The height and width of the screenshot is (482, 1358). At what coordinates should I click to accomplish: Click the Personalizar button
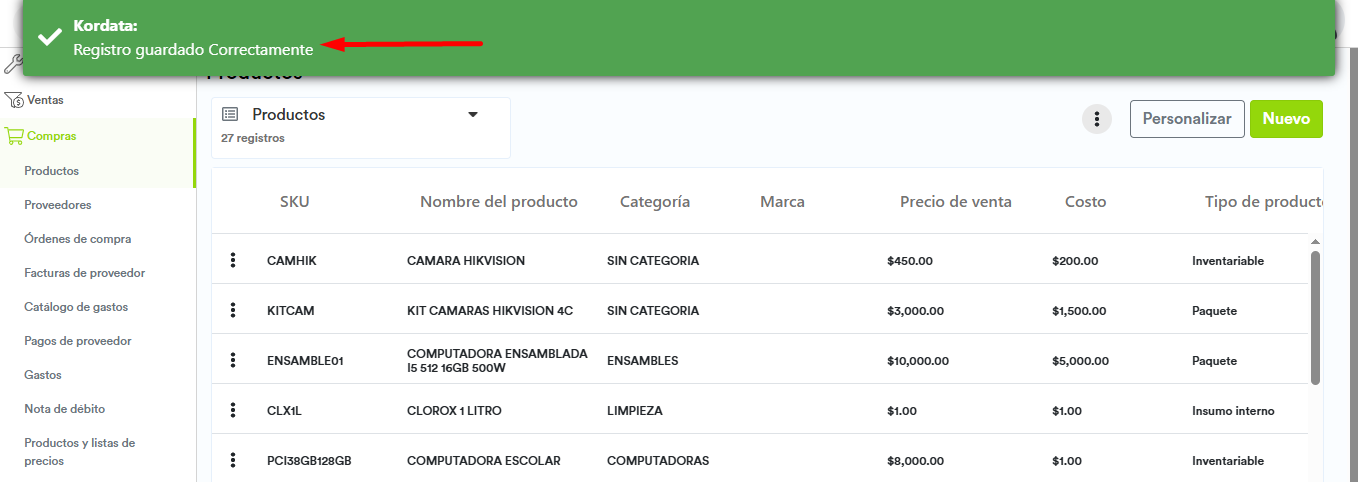pyautogui.click(x=1187, y=119)
